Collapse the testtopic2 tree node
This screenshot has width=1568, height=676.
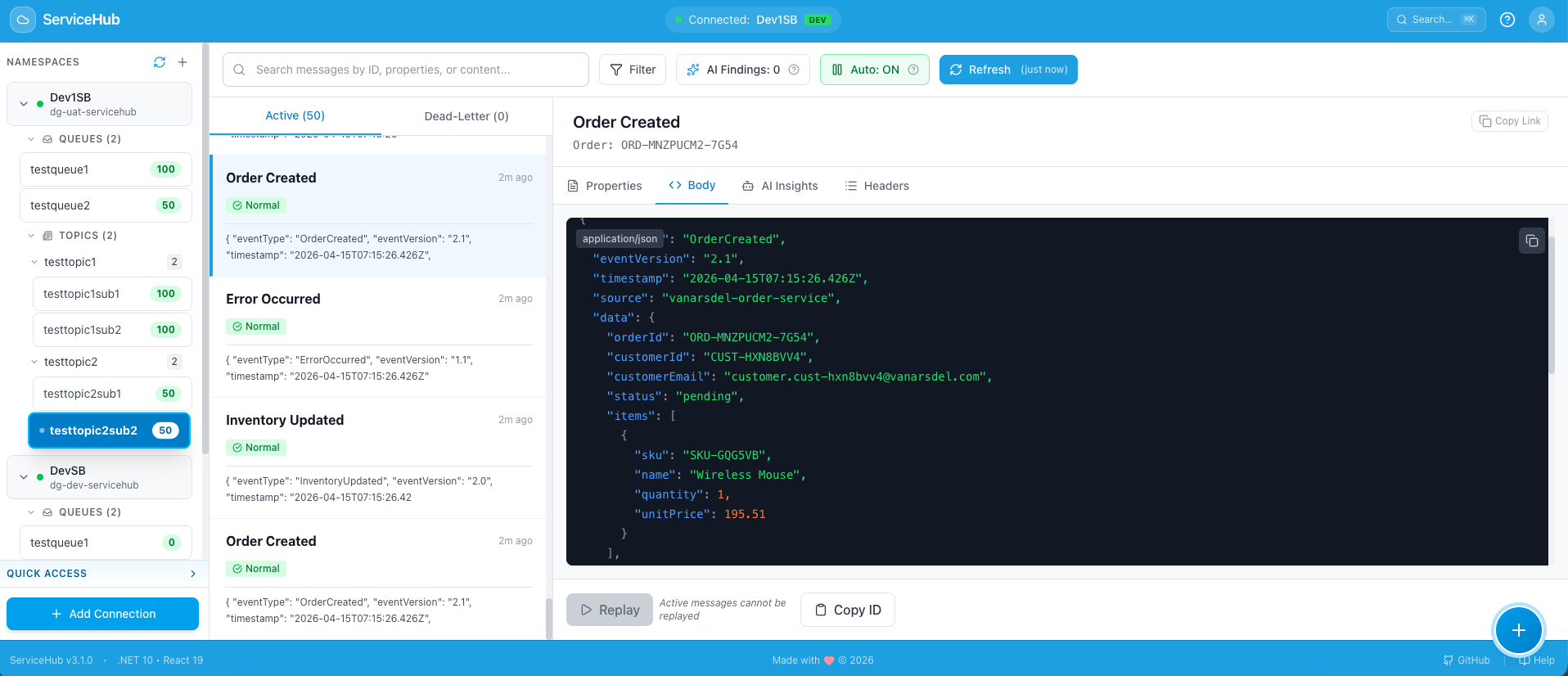coord(34,362)
